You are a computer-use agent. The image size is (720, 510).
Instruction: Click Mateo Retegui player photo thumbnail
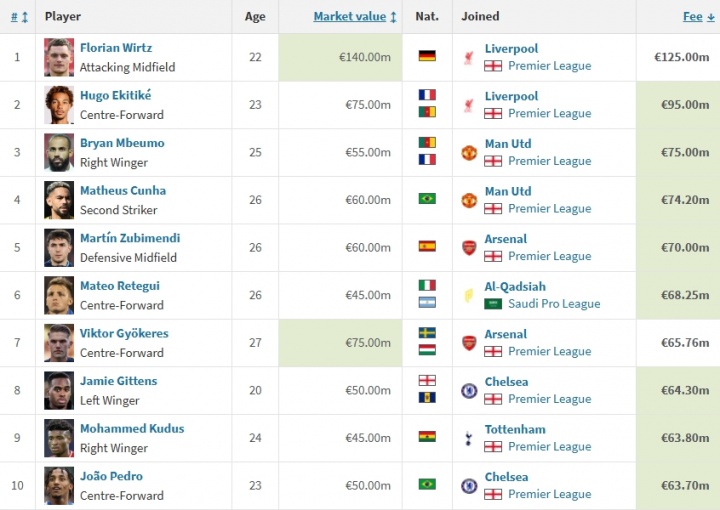59,295
